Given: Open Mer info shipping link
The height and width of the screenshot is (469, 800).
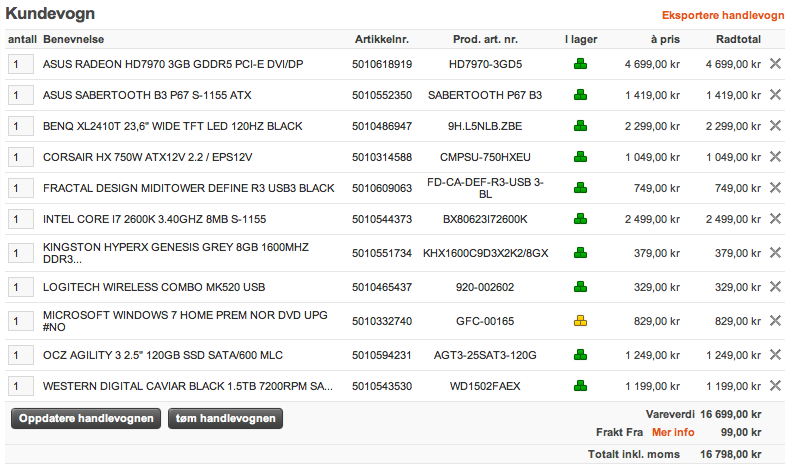Looking at the screenshot, I should (673, 432).
